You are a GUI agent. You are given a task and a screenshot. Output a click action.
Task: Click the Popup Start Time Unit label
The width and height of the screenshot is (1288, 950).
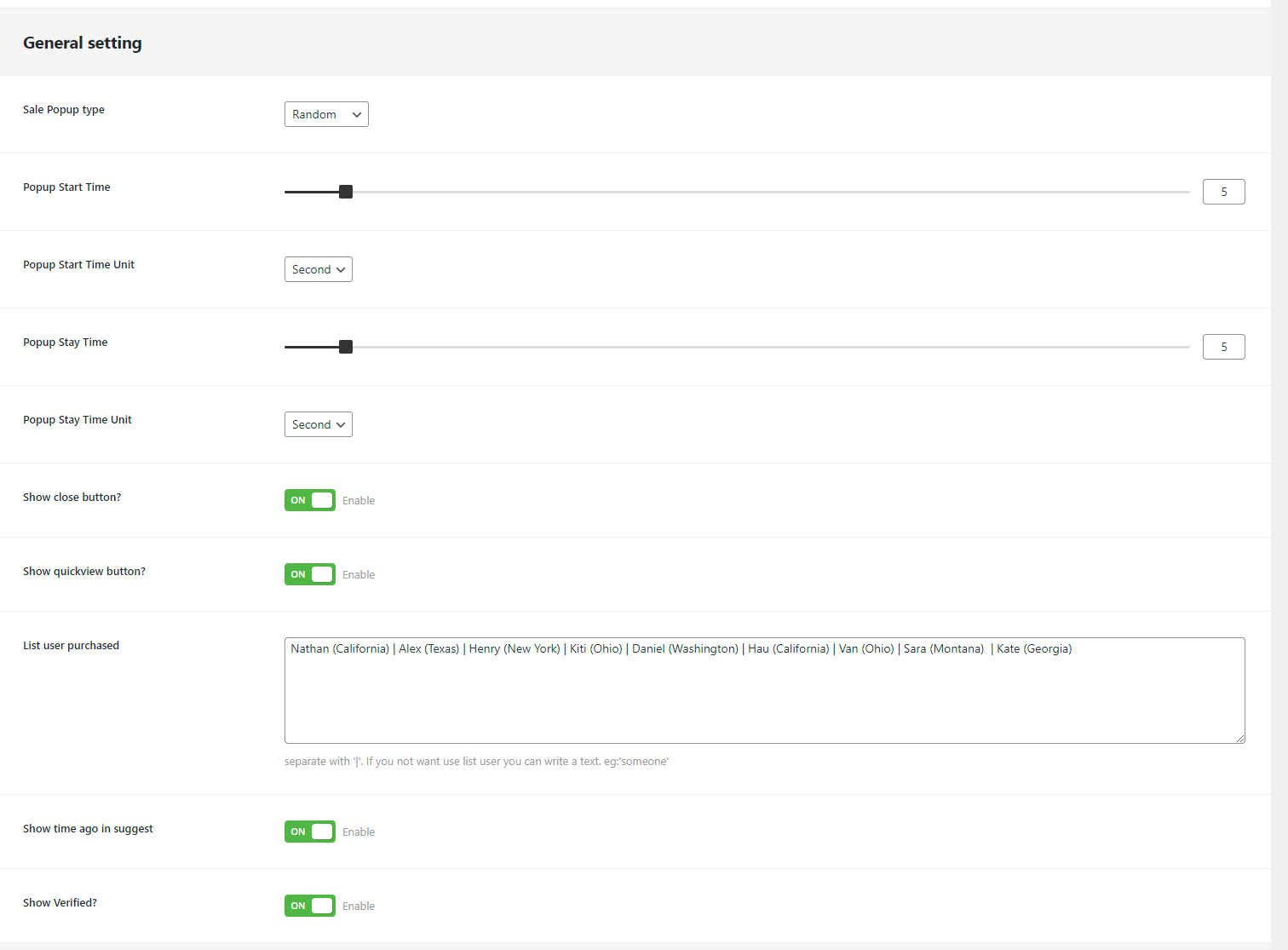pyautogui.click(x=78, y=265)
